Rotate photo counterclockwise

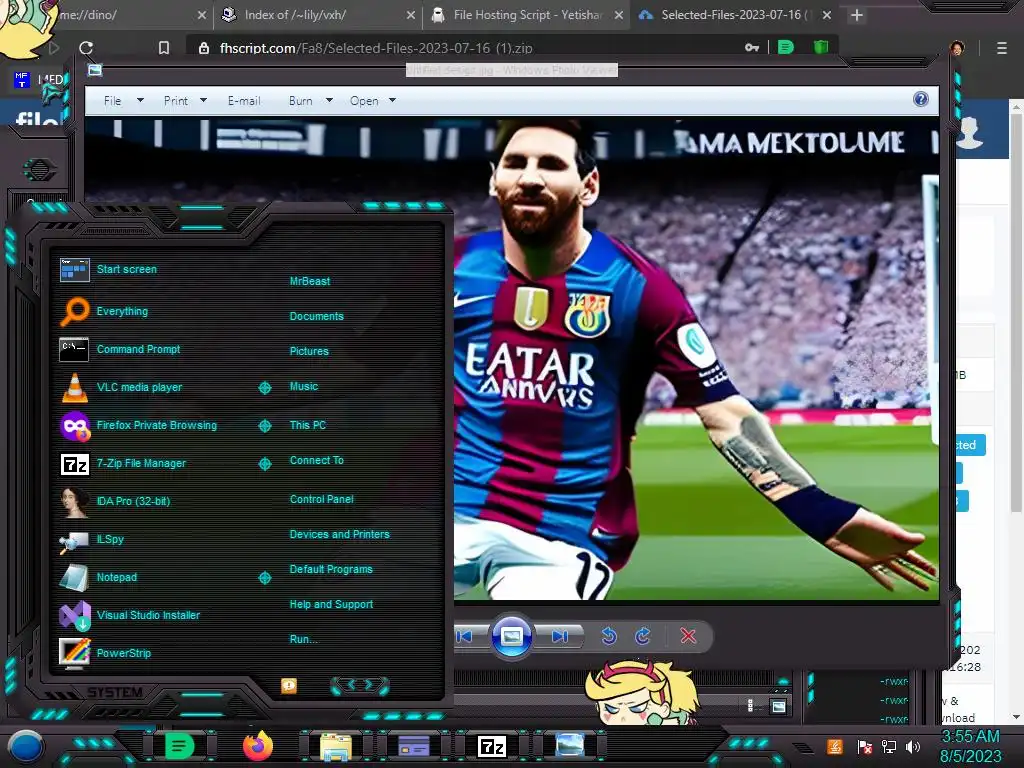click(609, 636)
